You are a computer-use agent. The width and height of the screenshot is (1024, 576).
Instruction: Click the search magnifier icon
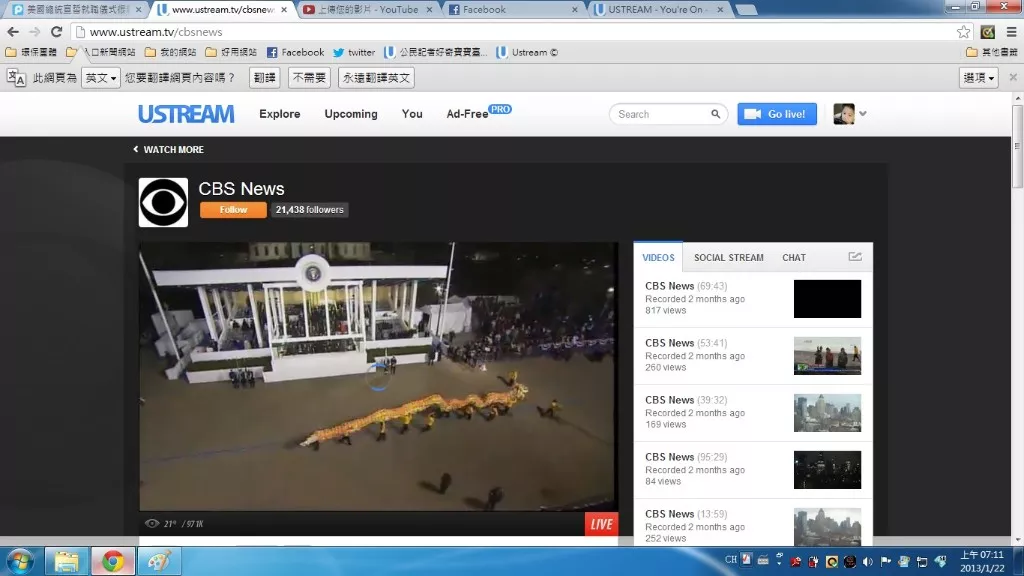point(716,114)
